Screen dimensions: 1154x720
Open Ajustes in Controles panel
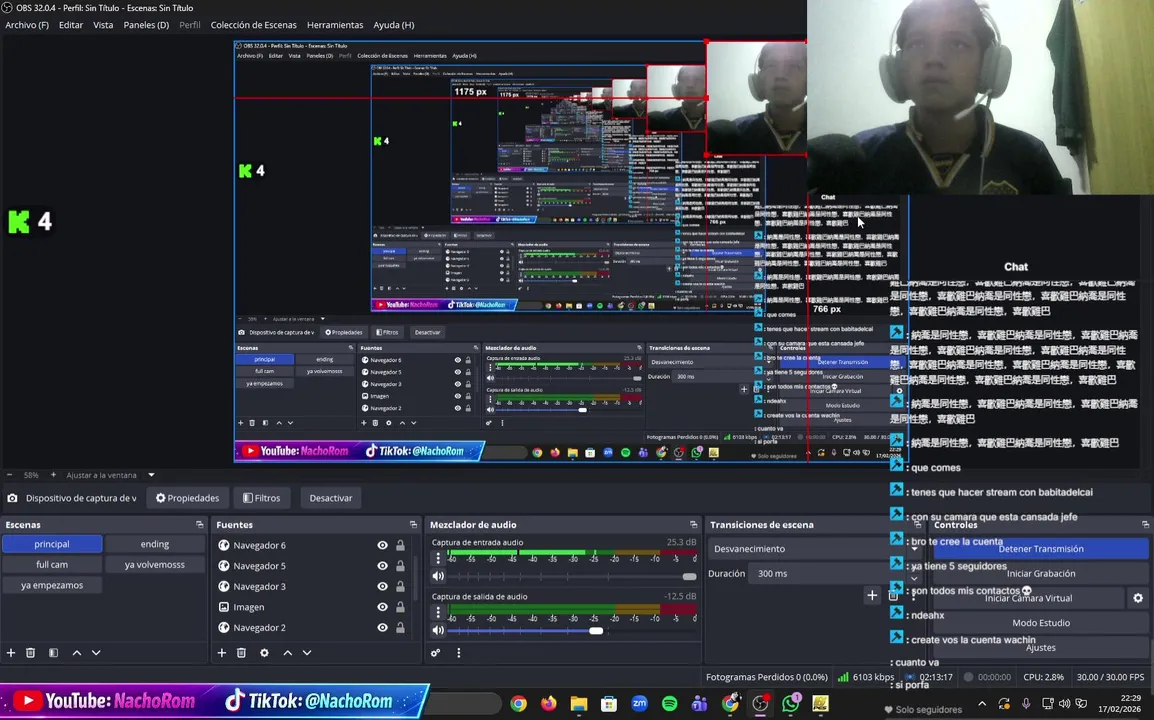point(1041,648)
